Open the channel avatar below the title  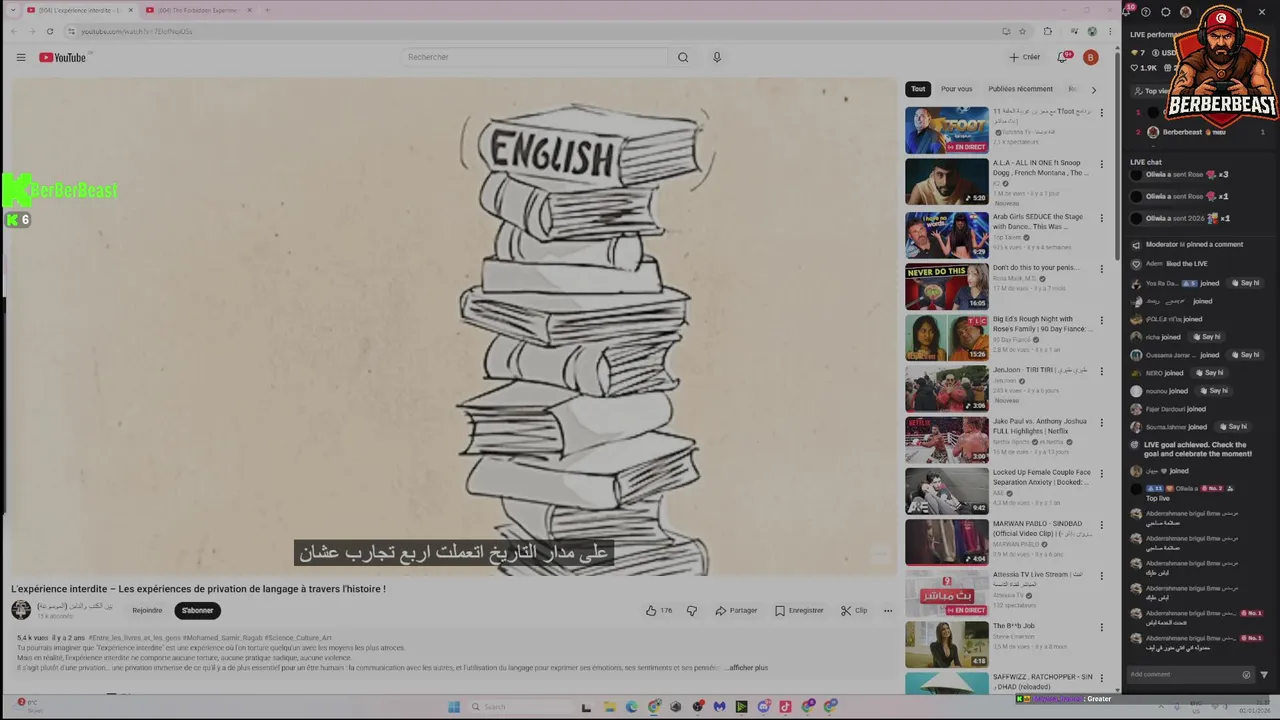(x=21, y=610)
